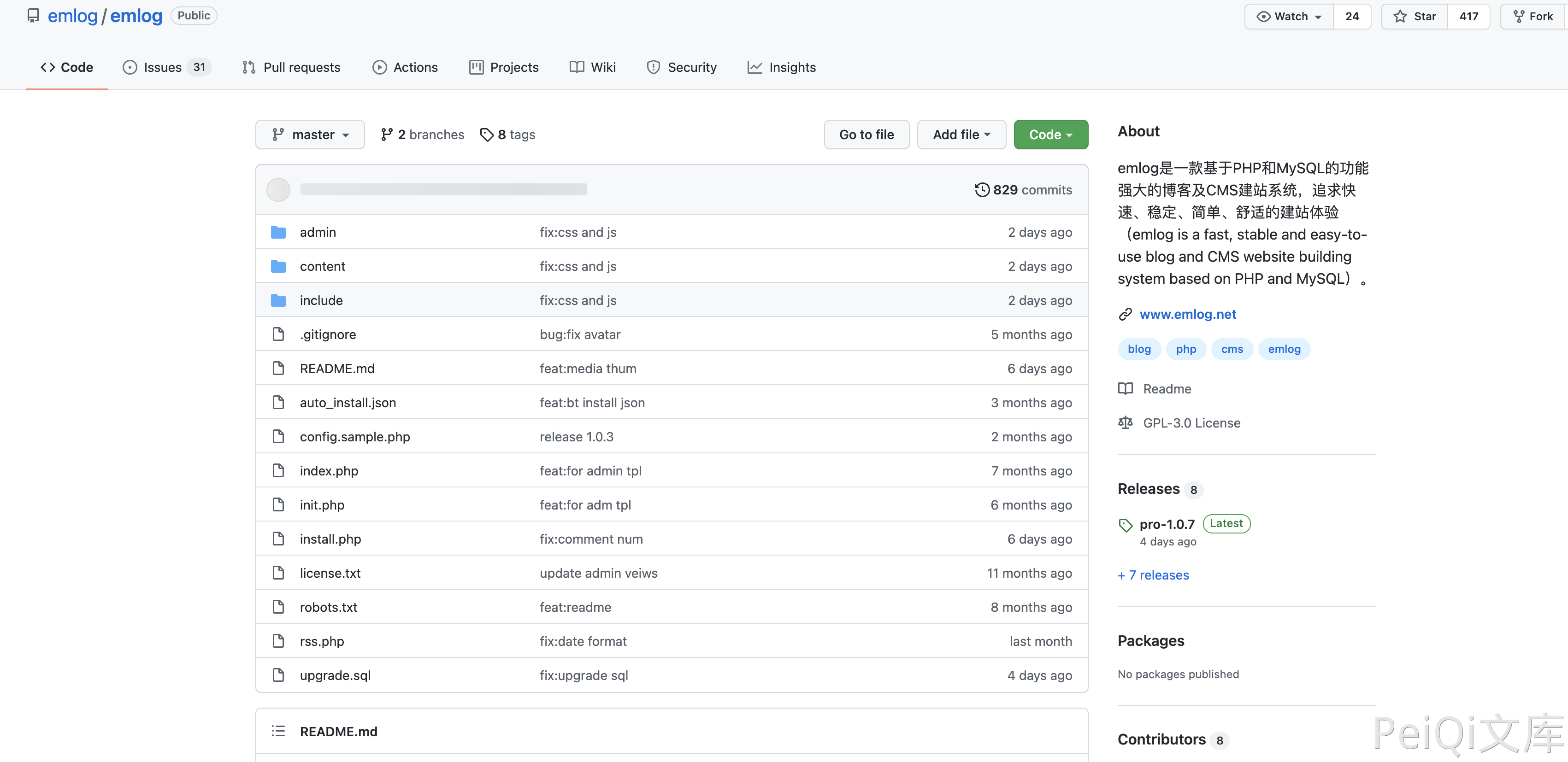Viewport: 1568px width, 762px height.
Task: Open the + 7 releases link
Action: point(1153,574)
